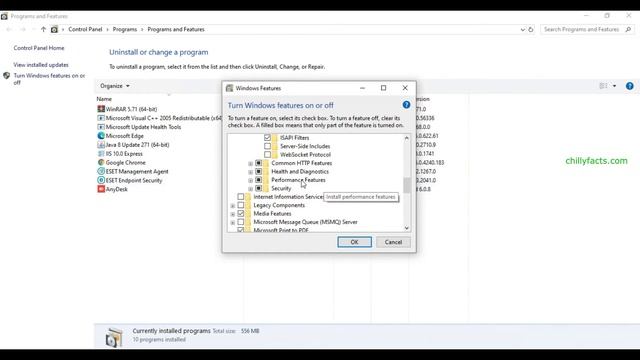Expand the Common HTTP Features node
The image size is (640, 360).
pos(251,164)
